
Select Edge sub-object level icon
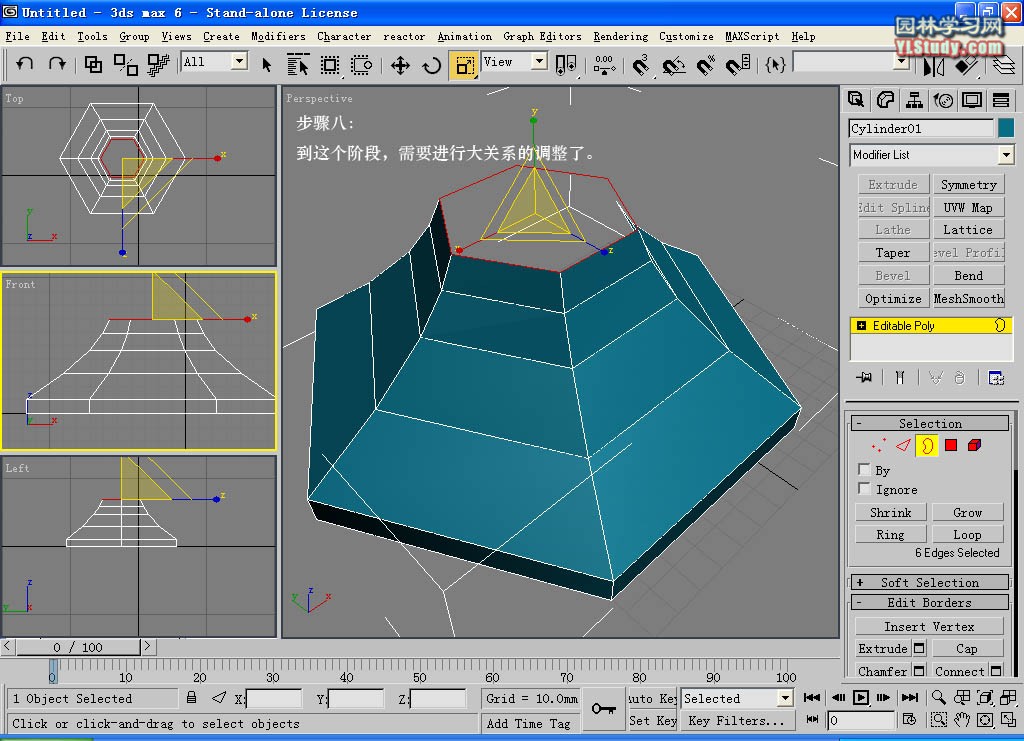click(903, 445)
